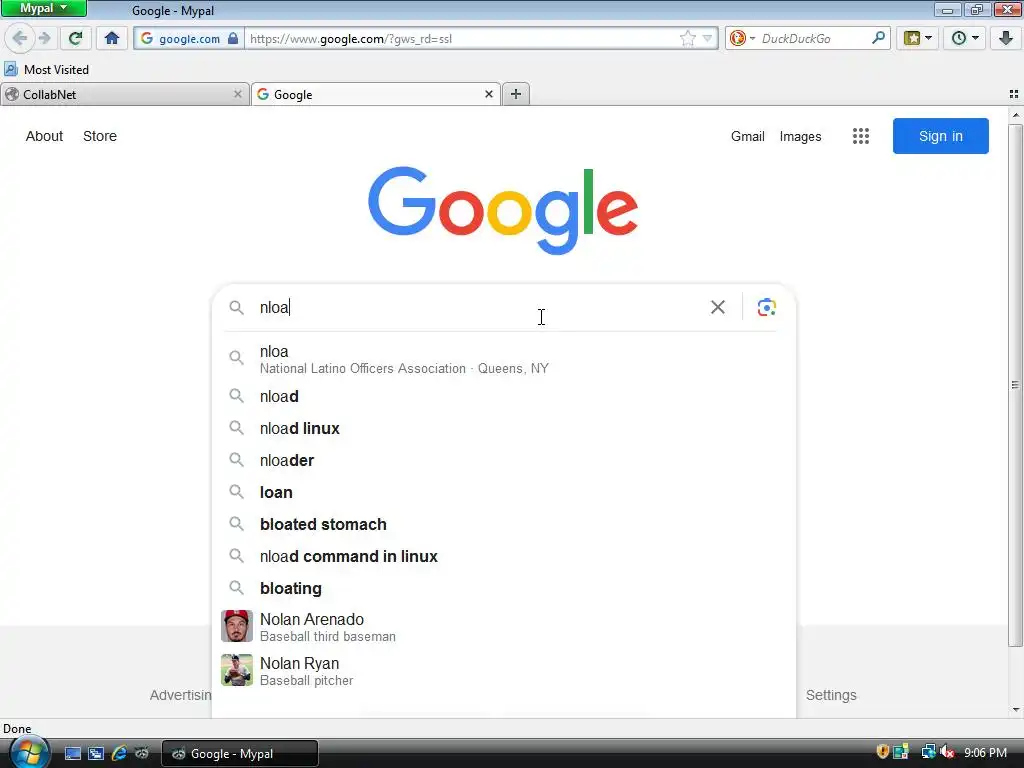Image resolution: width=1024 pixels, height=768 pixels.
Task: Choose the nloader suggestion
Action: pos(503,460)
